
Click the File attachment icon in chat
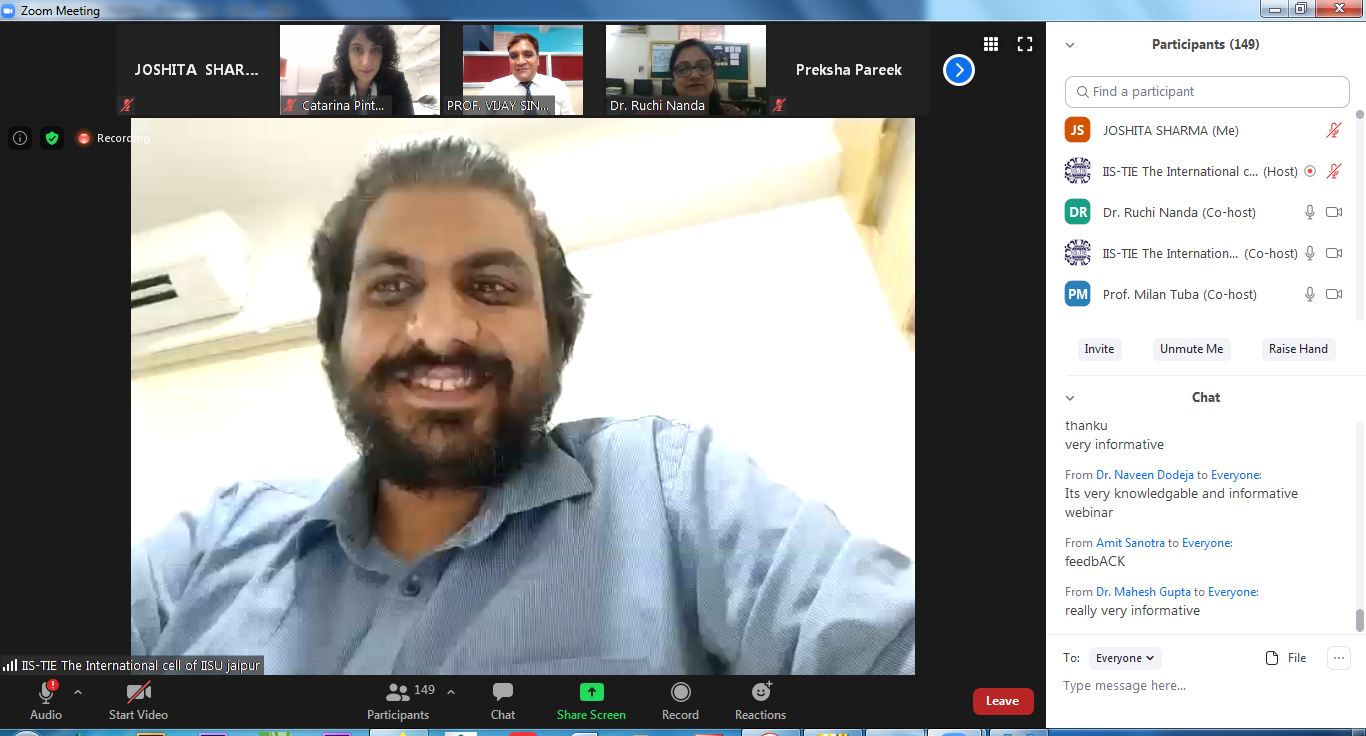[1286, 658]
